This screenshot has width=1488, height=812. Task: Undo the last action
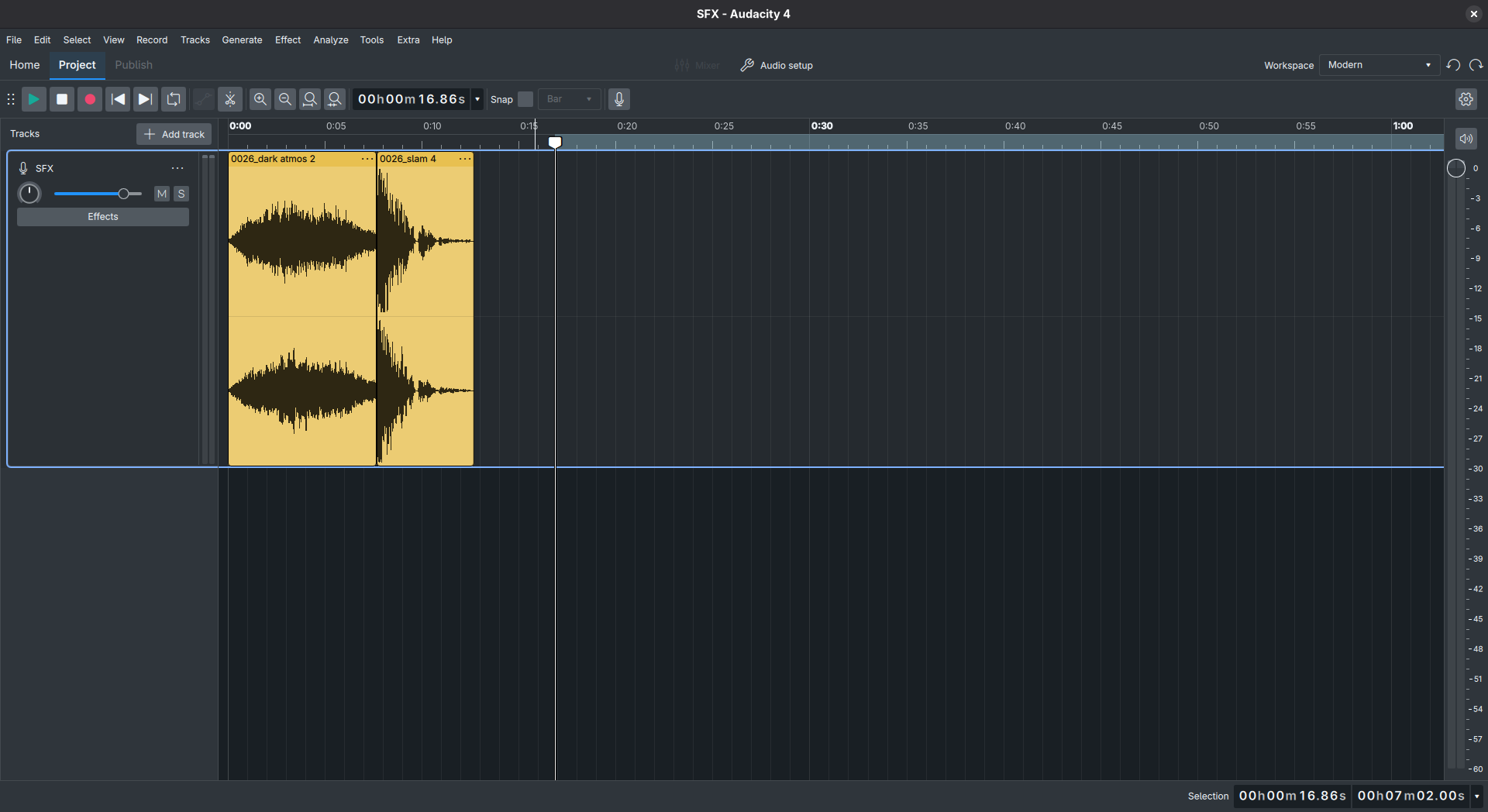(1453, 65)
